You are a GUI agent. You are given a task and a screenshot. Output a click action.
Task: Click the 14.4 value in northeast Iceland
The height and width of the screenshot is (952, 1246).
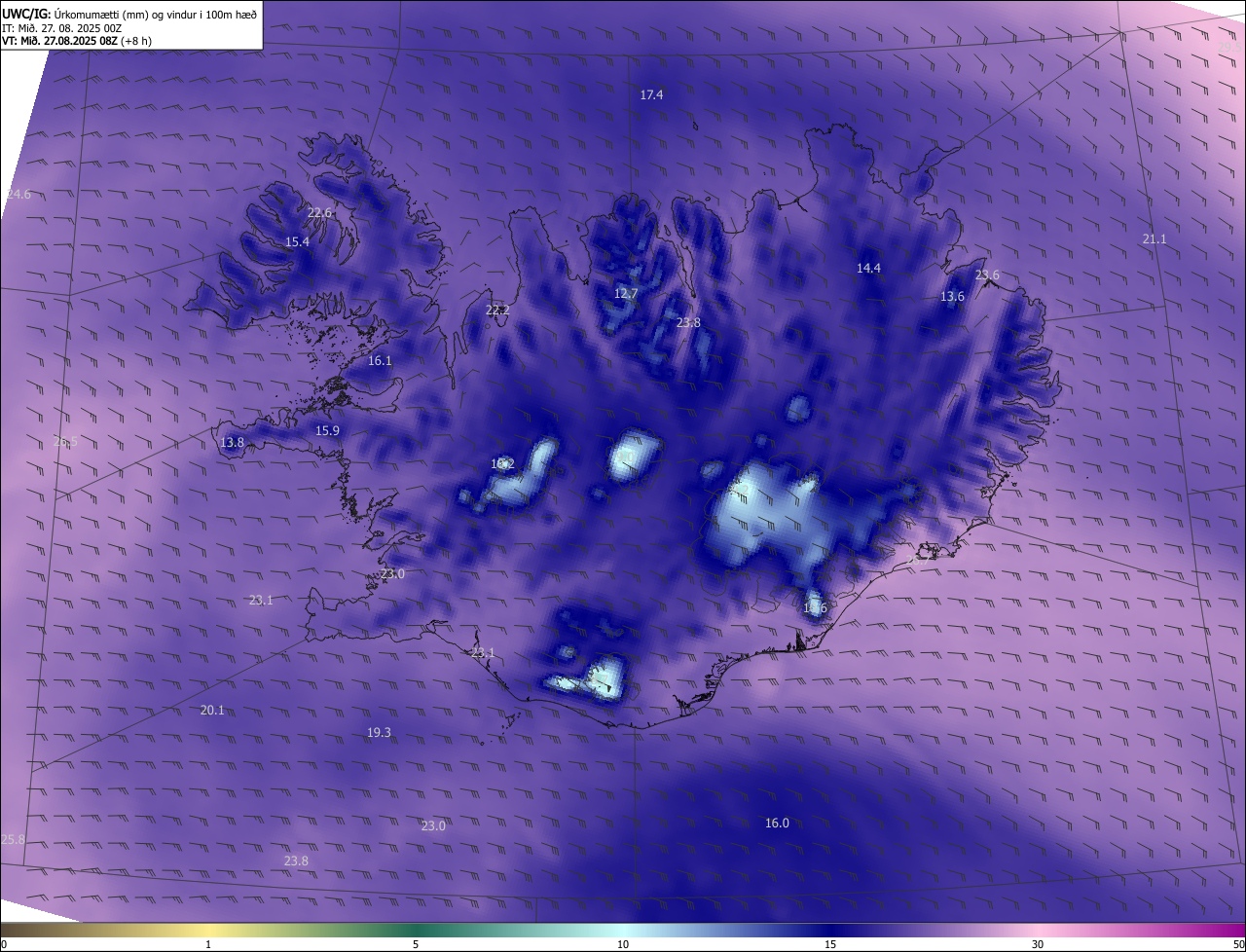(868, 268)
